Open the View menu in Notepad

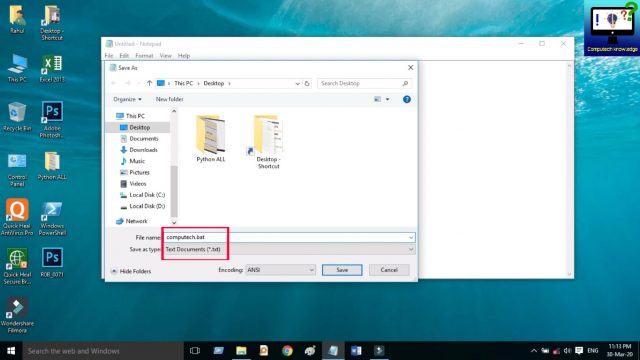pyautogui.click(x=165, y=56)
